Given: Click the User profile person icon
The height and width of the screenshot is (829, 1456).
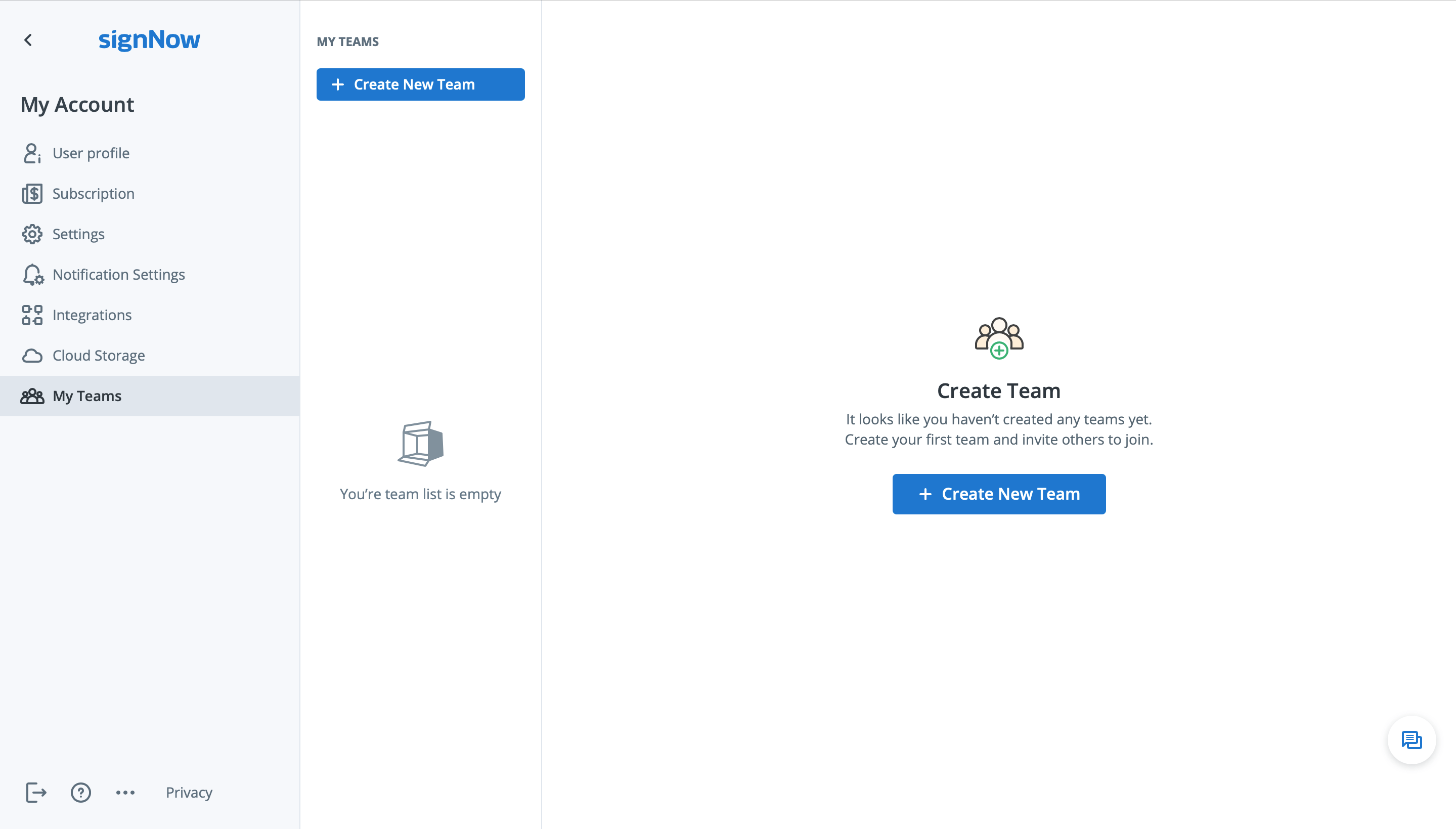Looking at the screenshot, I should (x=32, y=153).
